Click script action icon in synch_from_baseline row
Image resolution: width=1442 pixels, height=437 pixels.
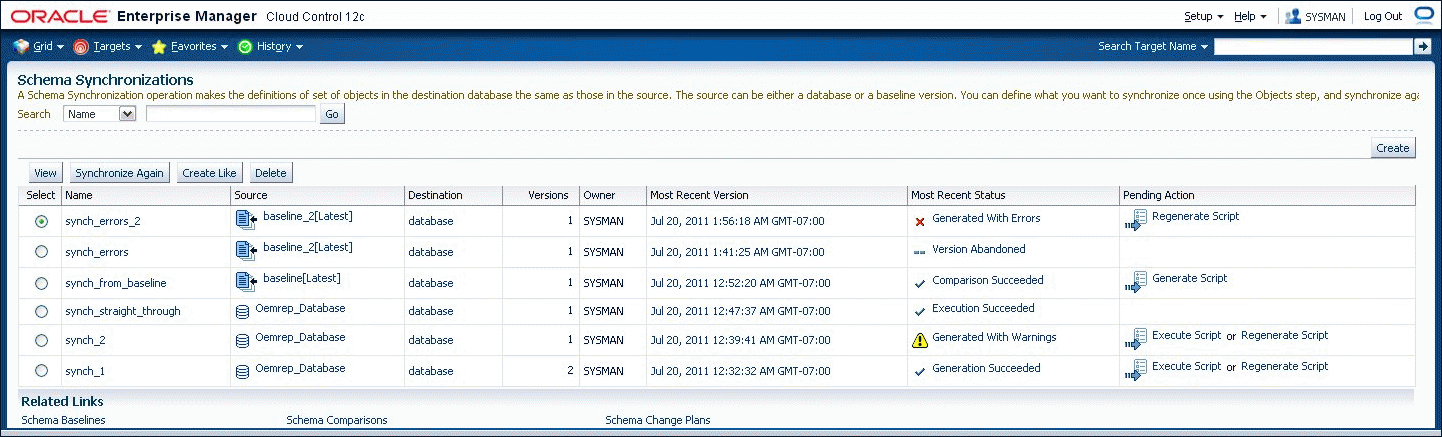tap(1135, 282)
